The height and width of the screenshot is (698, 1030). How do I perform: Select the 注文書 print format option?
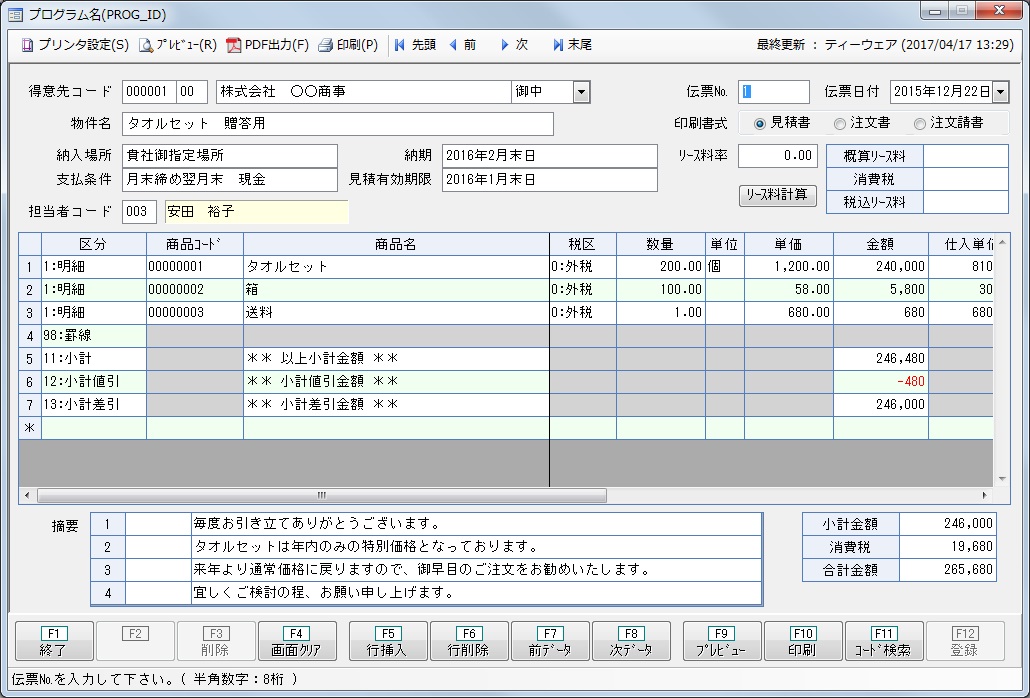837,123
